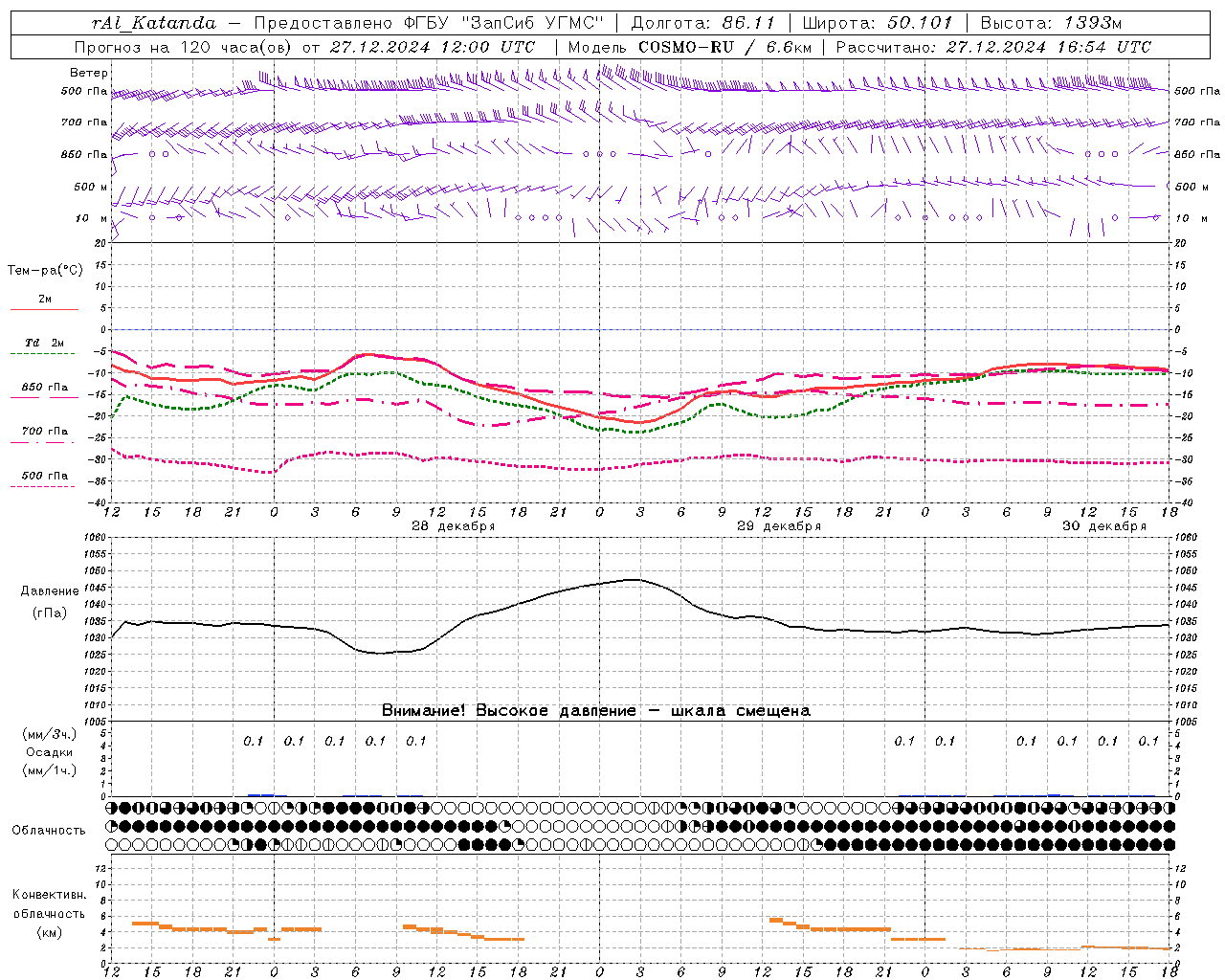Click the Давление pressure panel label
This screenshot has height=980, width=1225.
(50, 591)
